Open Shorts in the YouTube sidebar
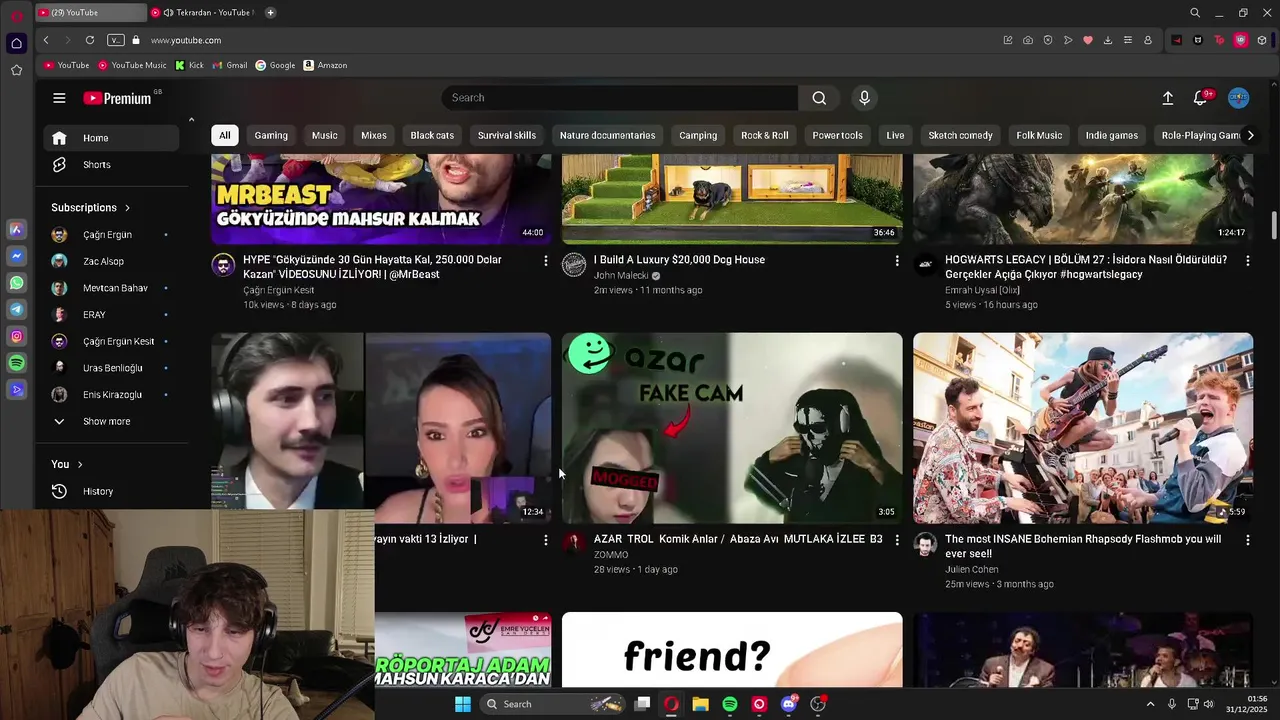1280x720 pixels. [112, 165]
